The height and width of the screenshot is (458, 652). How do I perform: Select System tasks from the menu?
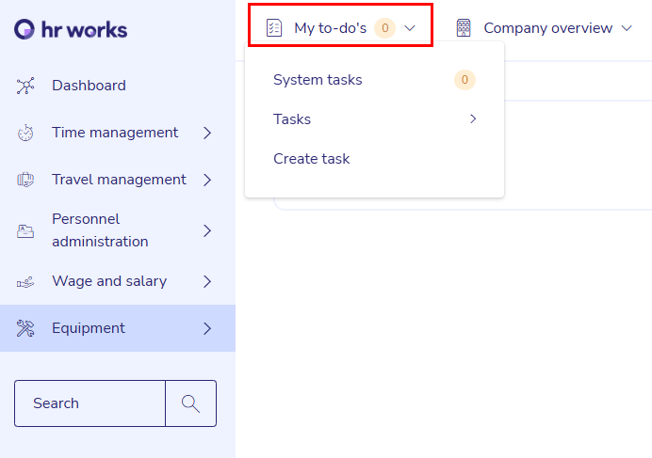tap(318, 80)
